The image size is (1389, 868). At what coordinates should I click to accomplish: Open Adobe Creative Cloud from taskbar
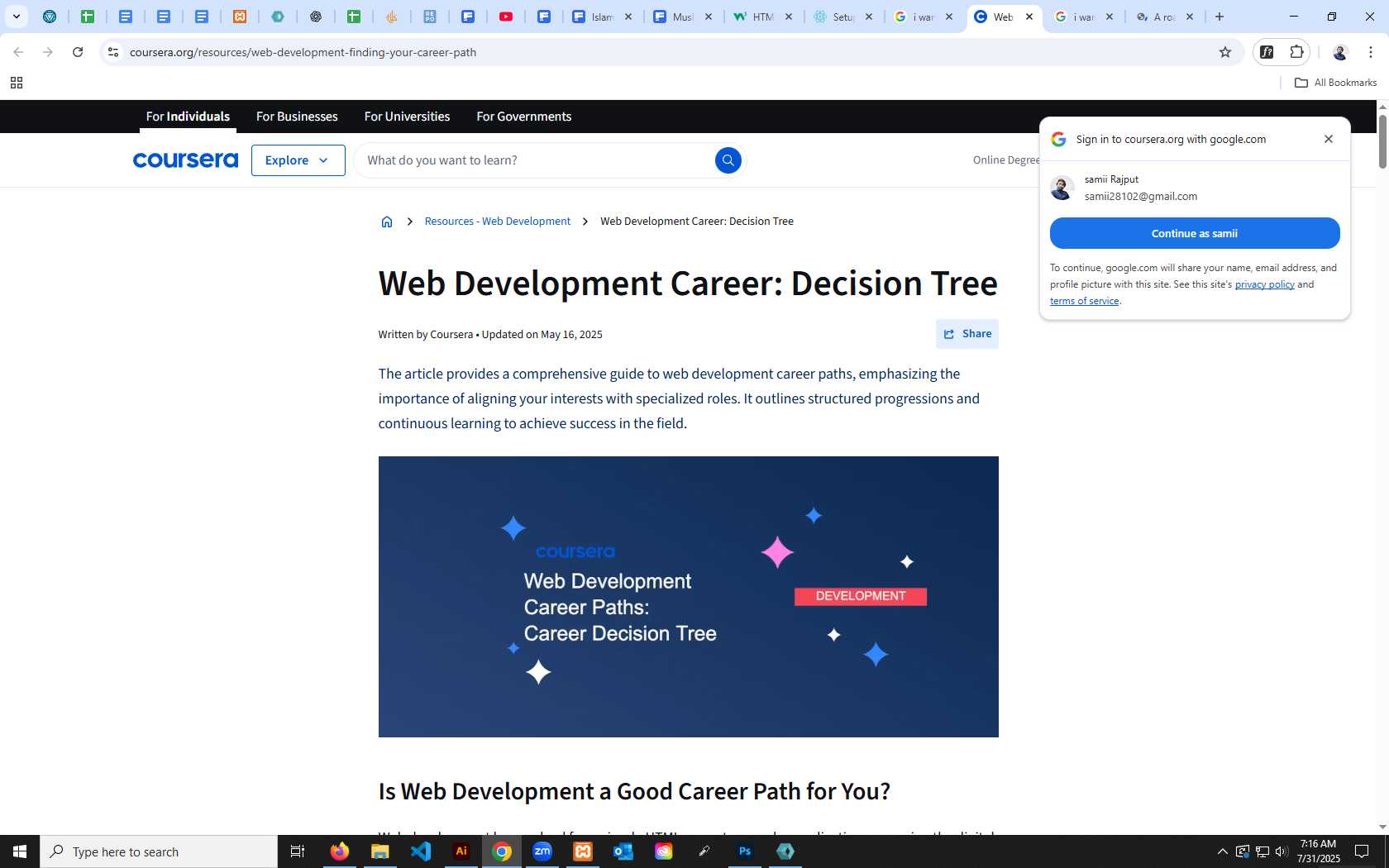pyautogui.click(x=664, y=851)
